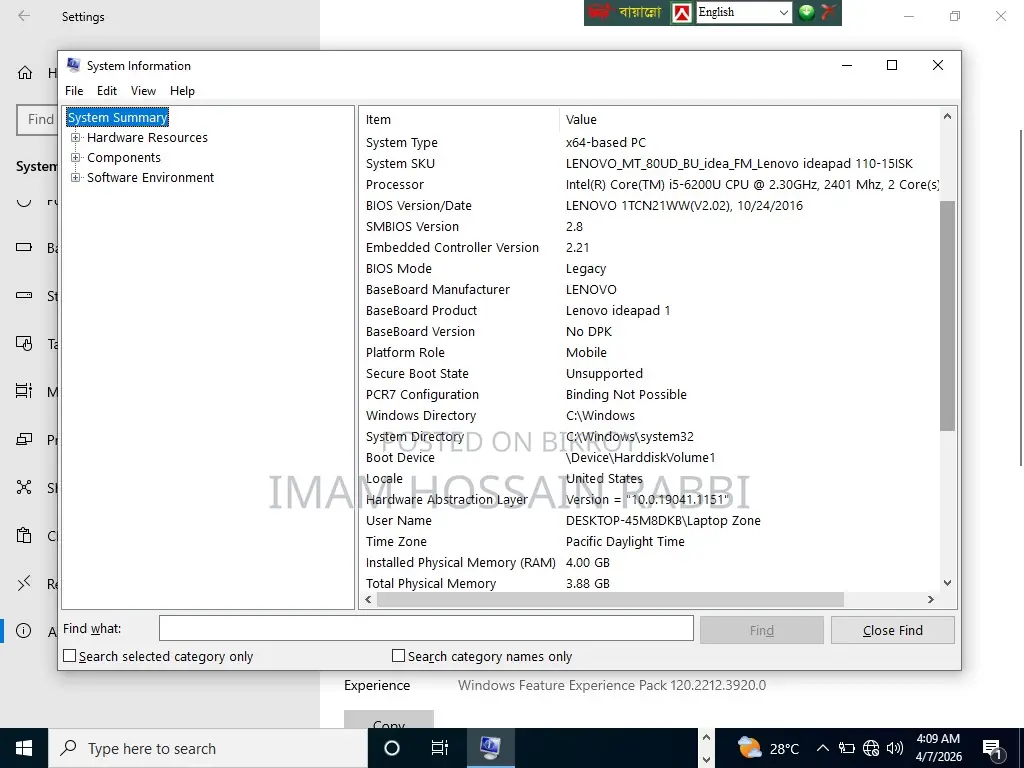
Task: Open the Storage icon in Settings sidebar
Action: tap(24, 295)
